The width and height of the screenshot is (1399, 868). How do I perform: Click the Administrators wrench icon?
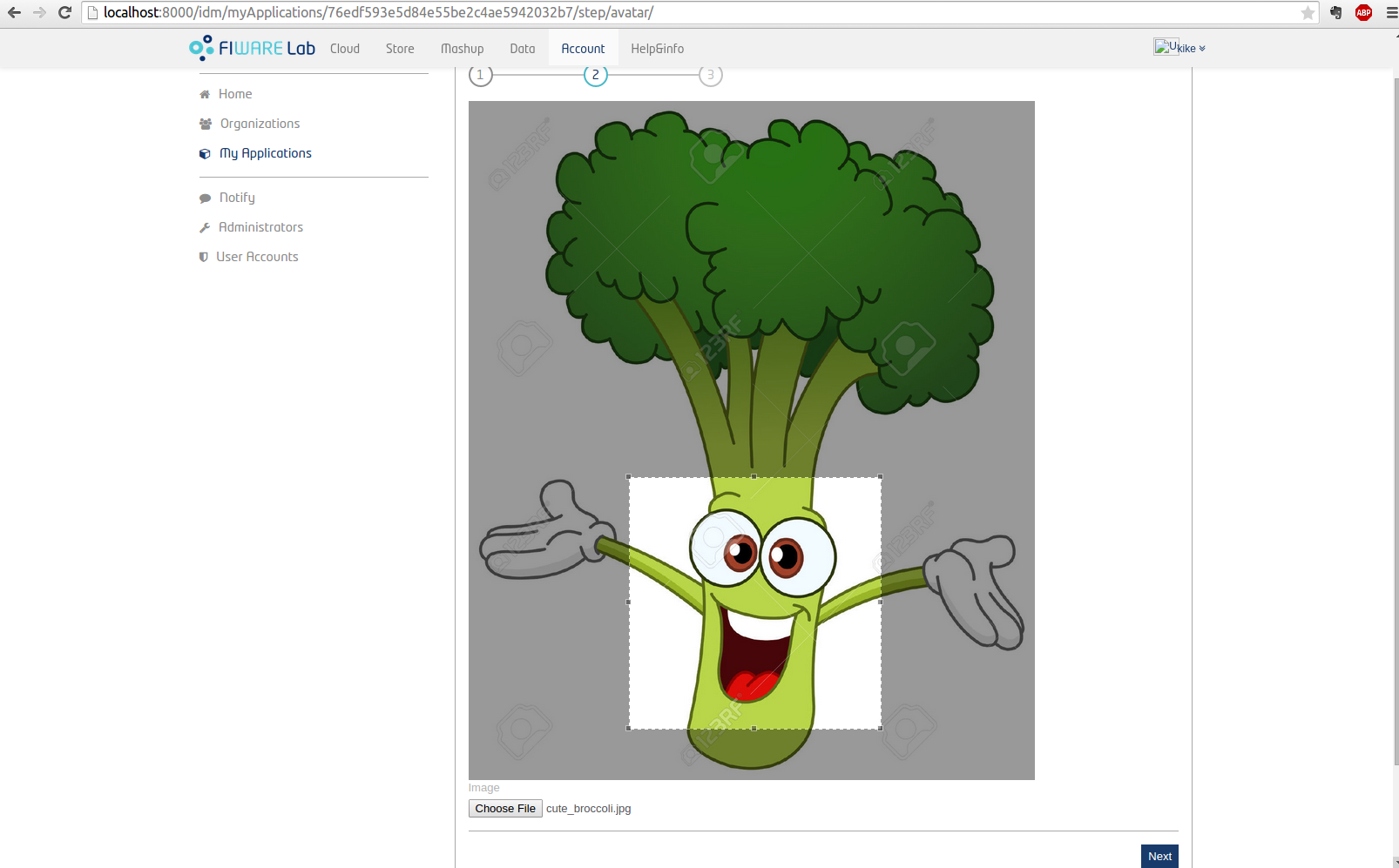click(205, 227)
